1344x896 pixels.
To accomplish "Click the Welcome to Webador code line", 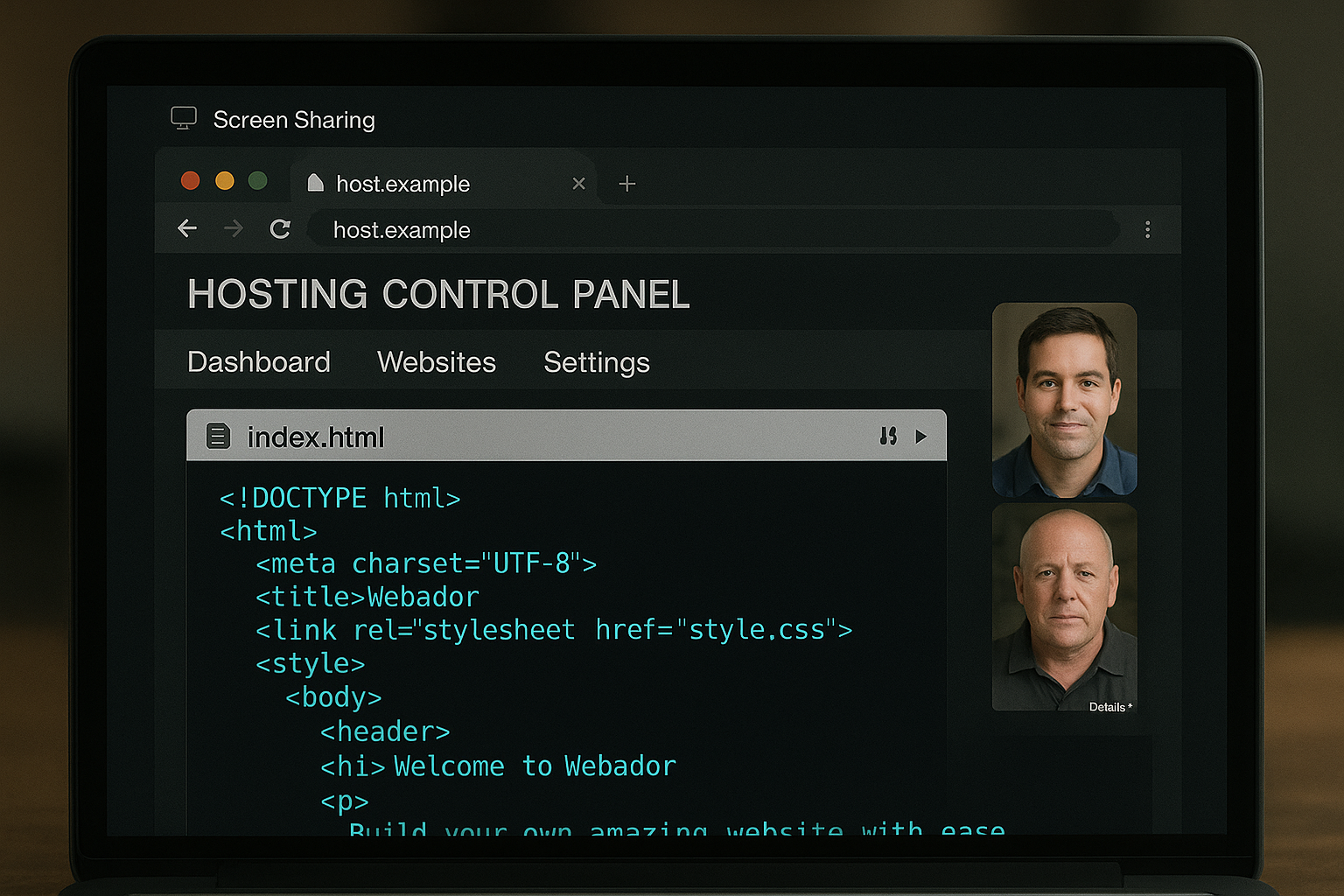I will pos(498,766).
